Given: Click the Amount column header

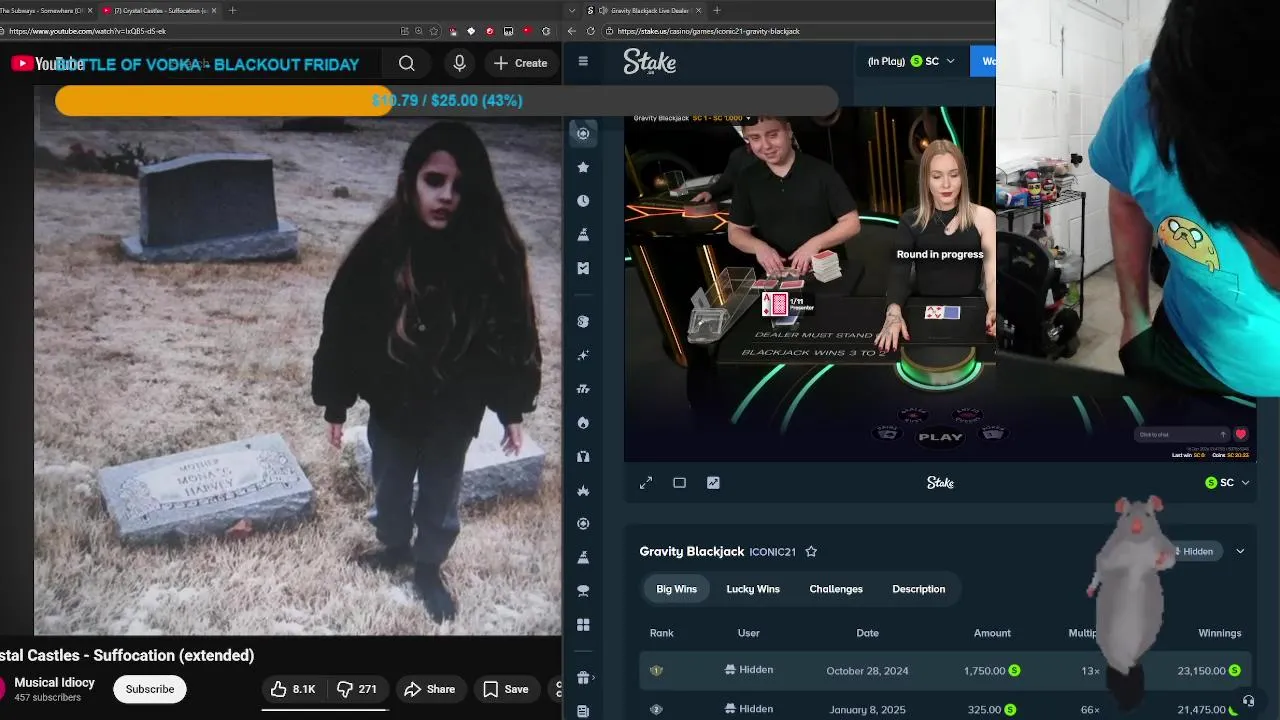Looking at the screenshot, I should click(x=992, y=633).
